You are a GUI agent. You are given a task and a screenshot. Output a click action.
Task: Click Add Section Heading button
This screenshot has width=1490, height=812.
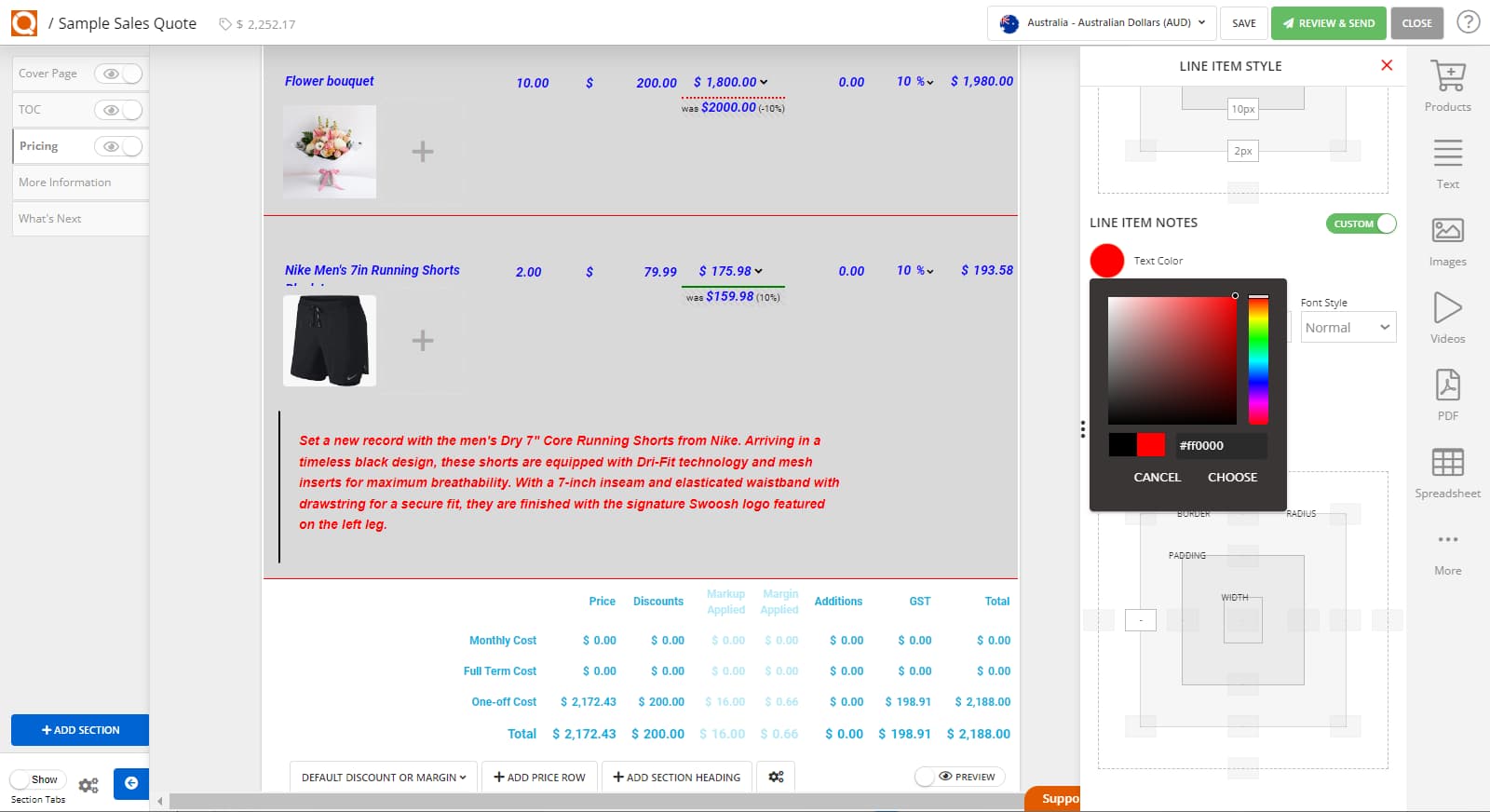tap(677, 777)
